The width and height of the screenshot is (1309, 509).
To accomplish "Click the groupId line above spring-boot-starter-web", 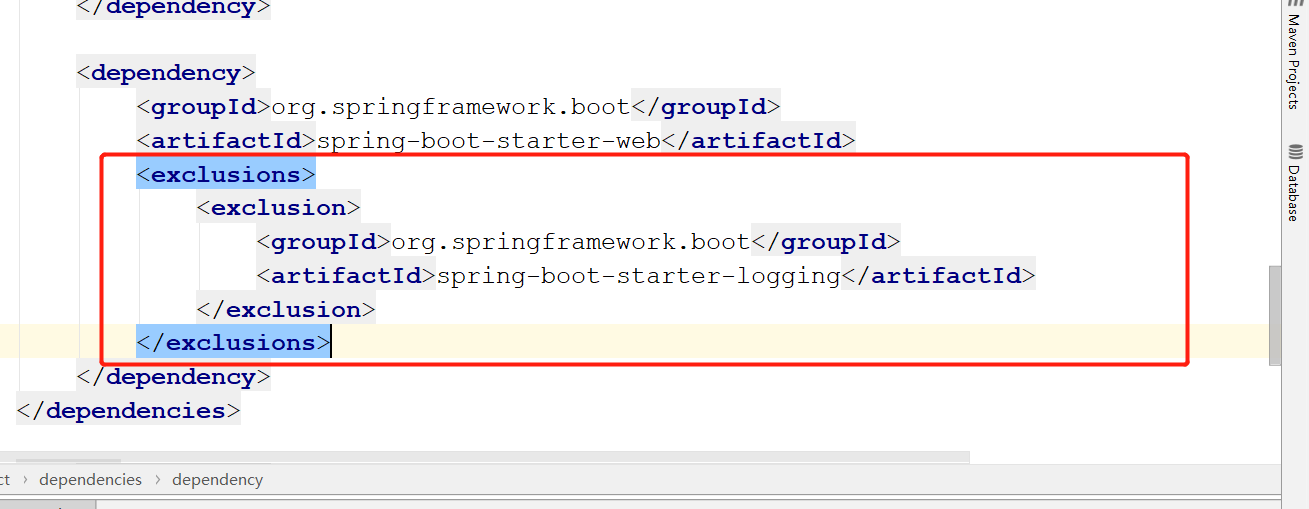I will (x=458, y=106).
